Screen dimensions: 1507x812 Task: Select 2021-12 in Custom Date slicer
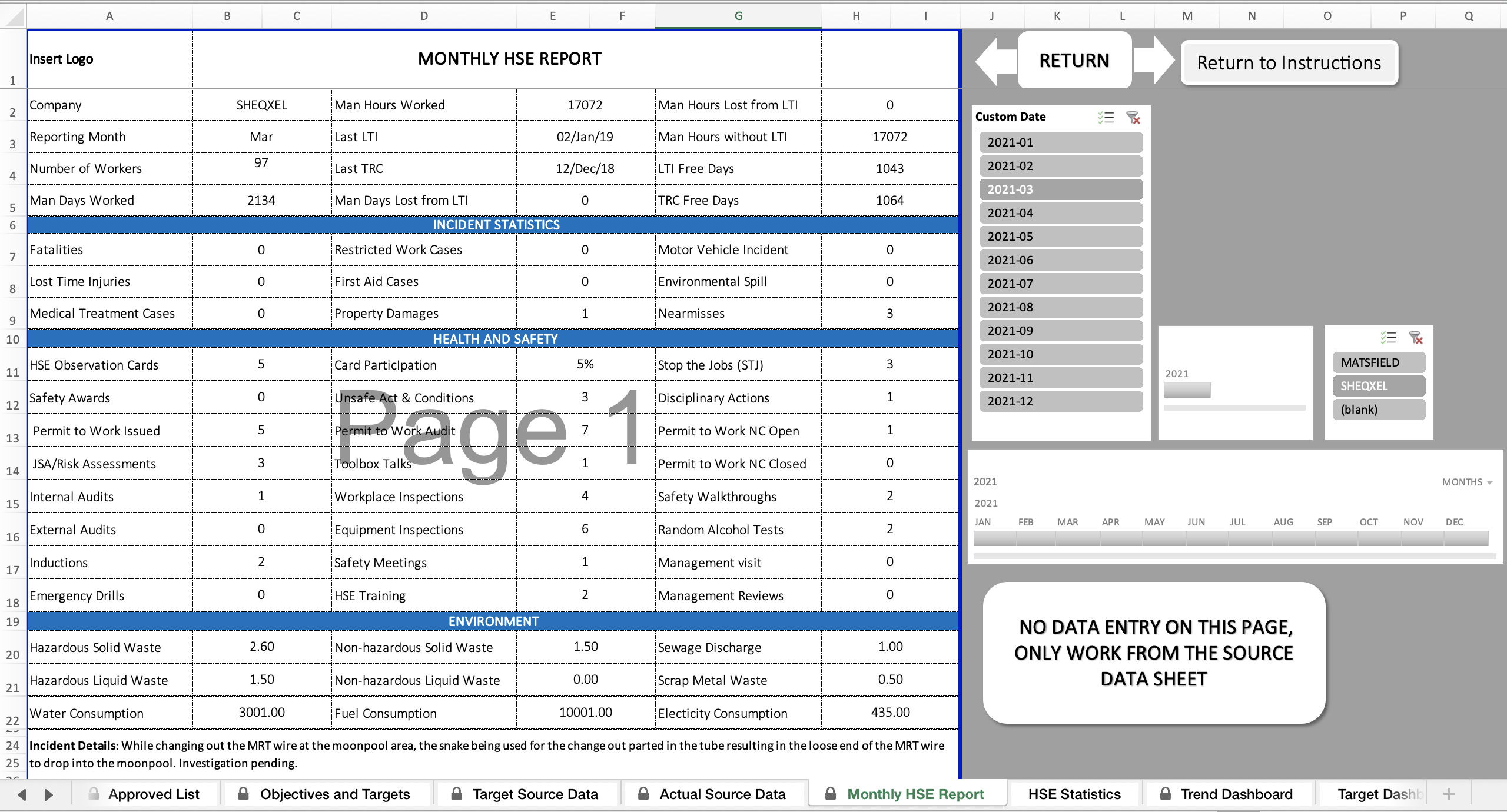(x=1061, y=401)
